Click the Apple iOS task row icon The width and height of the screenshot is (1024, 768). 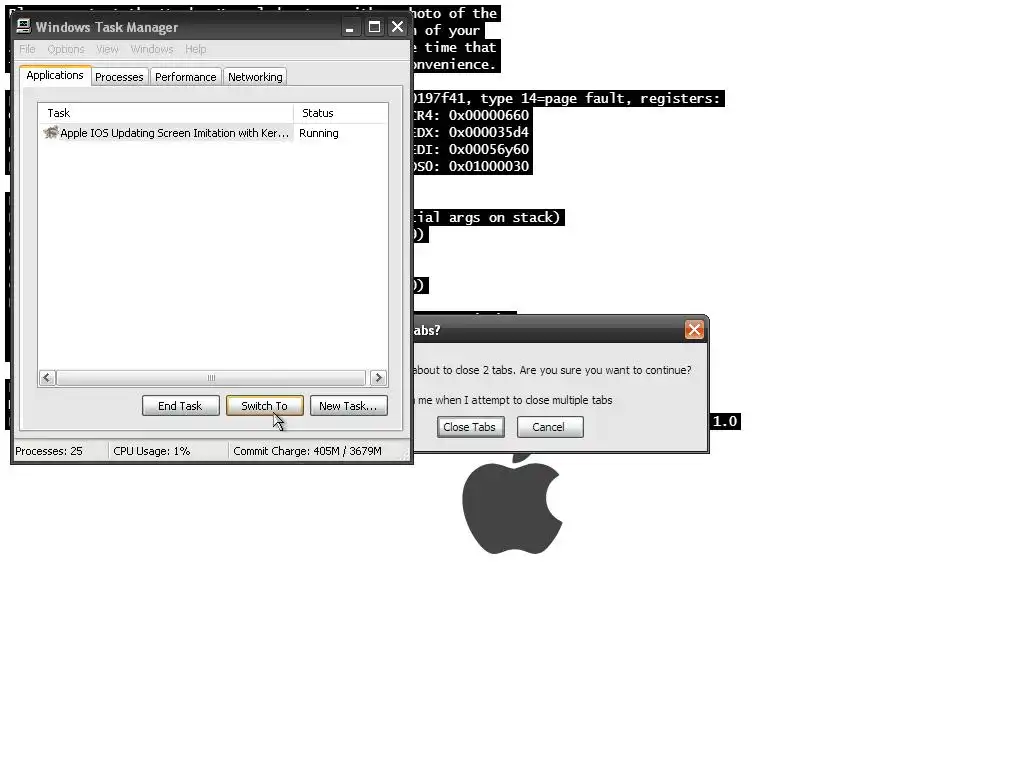pyautogui.click(x=50, y=133)
